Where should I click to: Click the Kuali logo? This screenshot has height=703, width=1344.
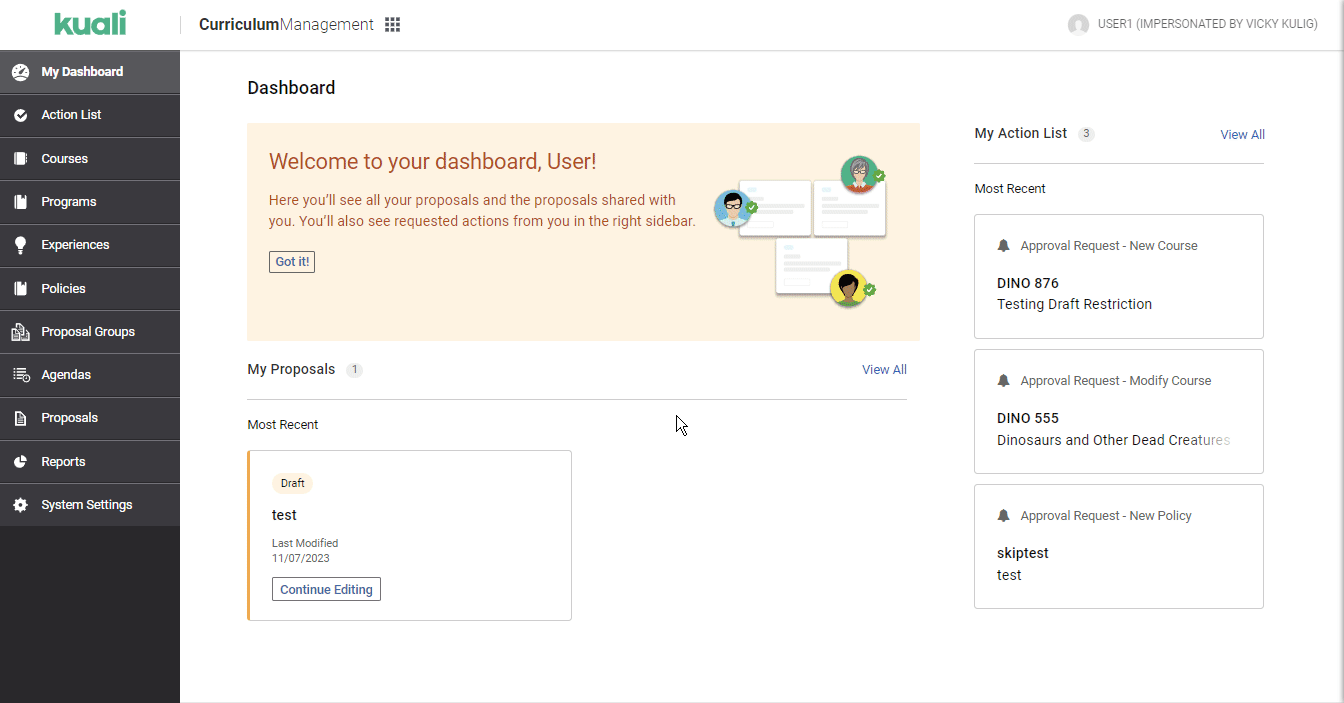click(x=89, y=23)
